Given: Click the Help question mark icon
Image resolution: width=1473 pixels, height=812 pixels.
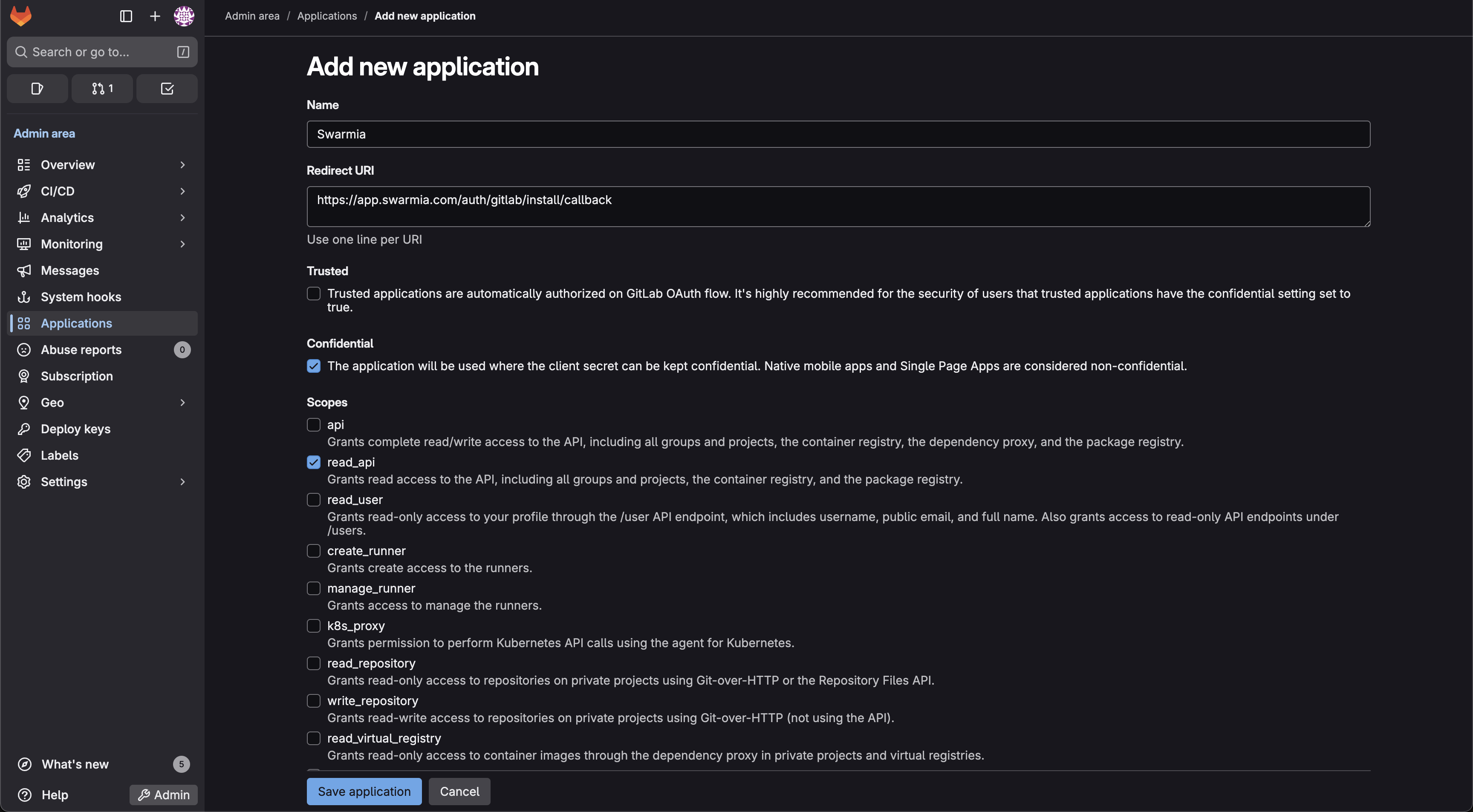Looking at the screenshot, I should pos(25,794).
